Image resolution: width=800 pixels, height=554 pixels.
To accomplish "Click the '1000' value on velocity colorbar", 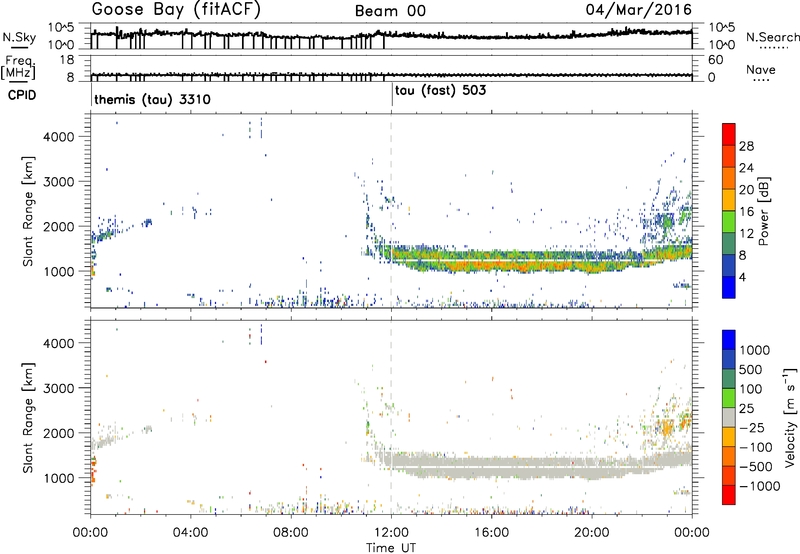I will 755,350.
